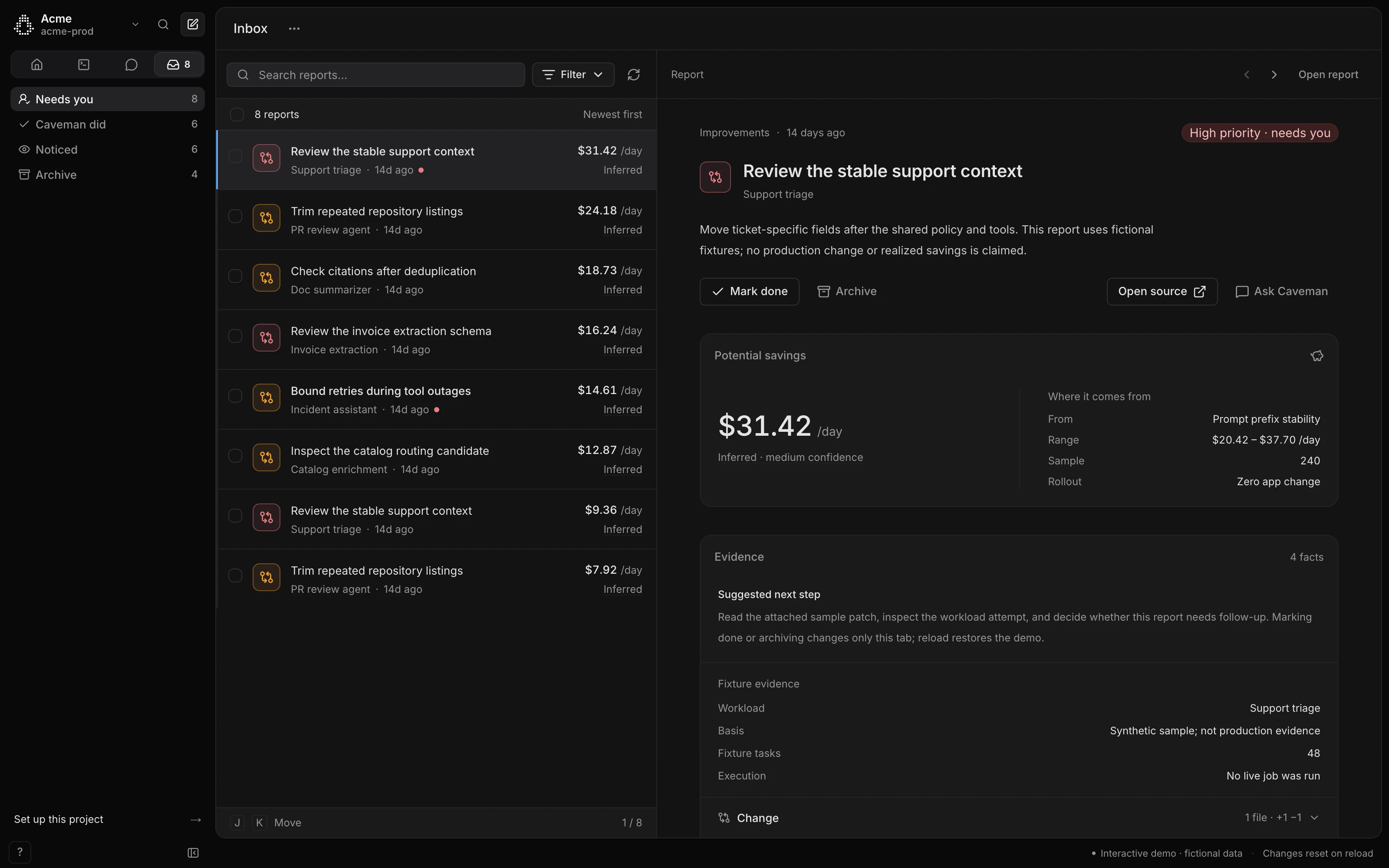Click Ask Caveman

[x=1281, y=292]
